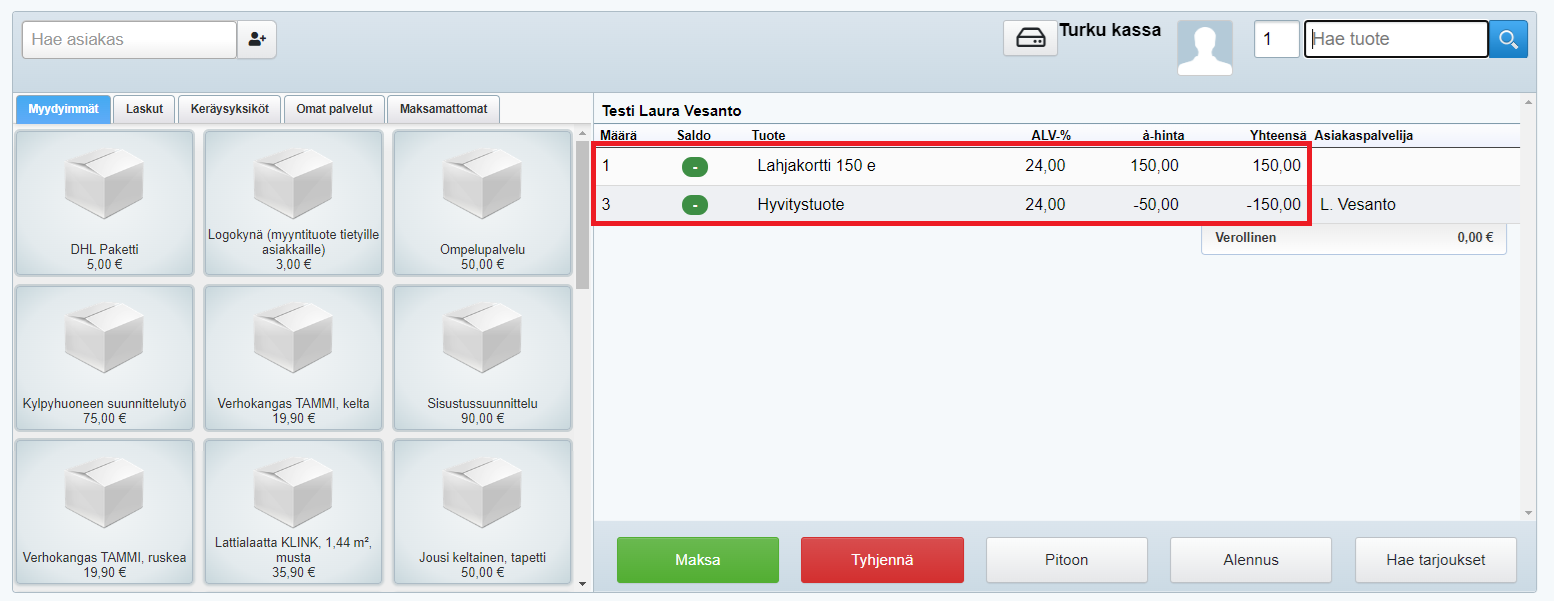Click the quantity field next to product search
1554x601 pixels.
[1276, 40]
